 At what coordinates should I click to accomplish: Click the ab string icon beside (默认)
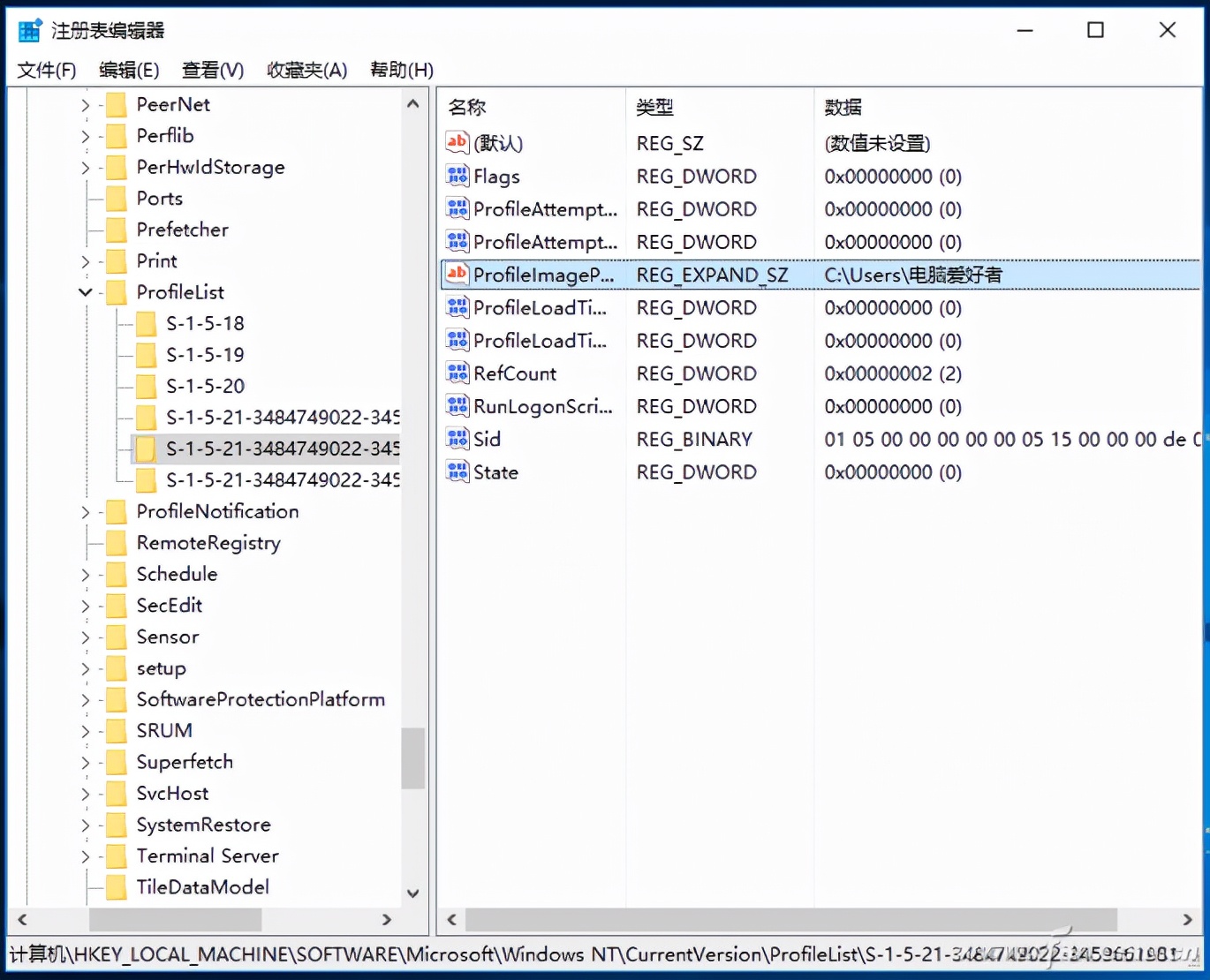point(457,142)
